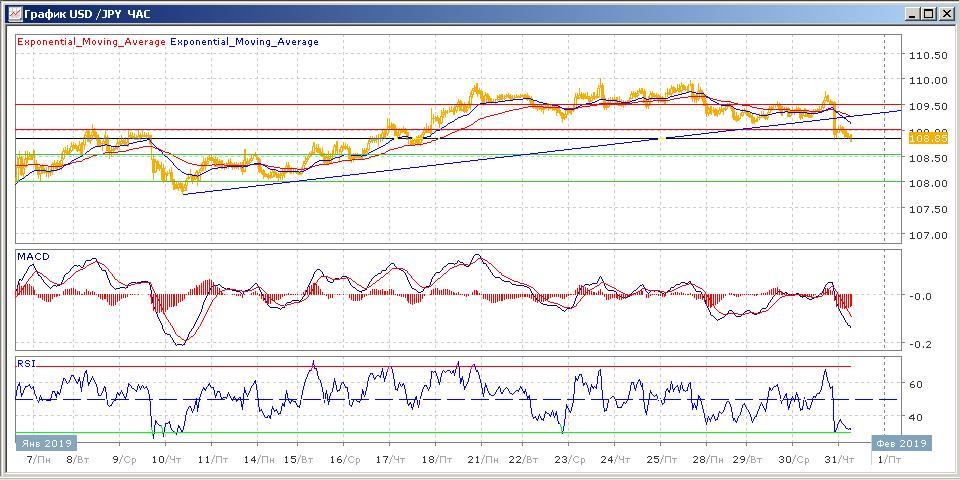This screenshot has width=960, height=480.
Task: Click the Янв 2019 month marker
Action: click(x=46, y=443)
